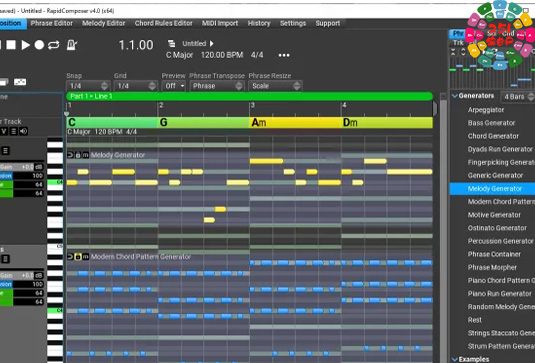Toggle loop playback mode
The width and height of the screenshot is (535, 363).
54,45
